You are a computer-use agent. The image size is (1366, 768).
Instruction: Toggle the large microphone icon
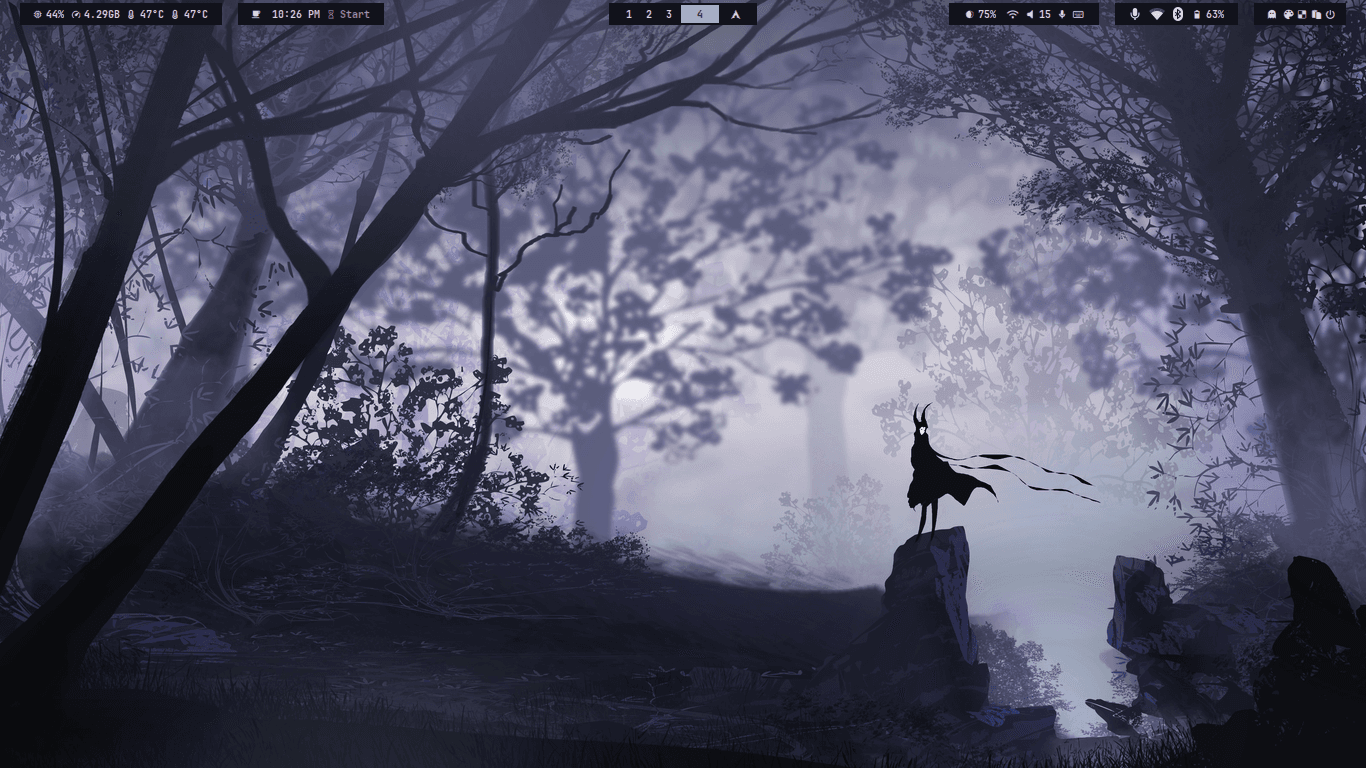point(1135,14)
